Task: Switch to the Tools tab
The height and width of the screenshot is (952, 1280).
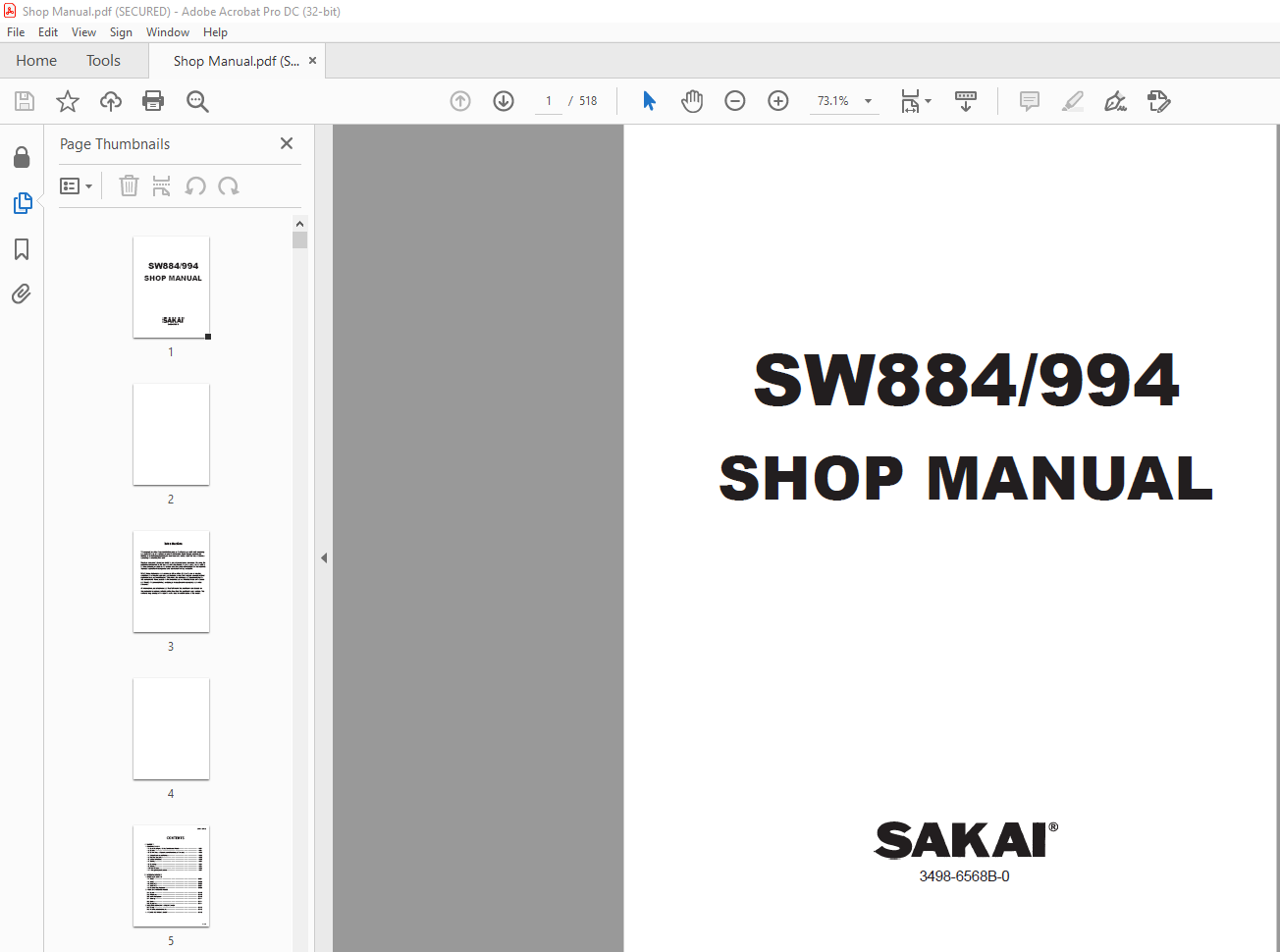Action: pos(103,61)
